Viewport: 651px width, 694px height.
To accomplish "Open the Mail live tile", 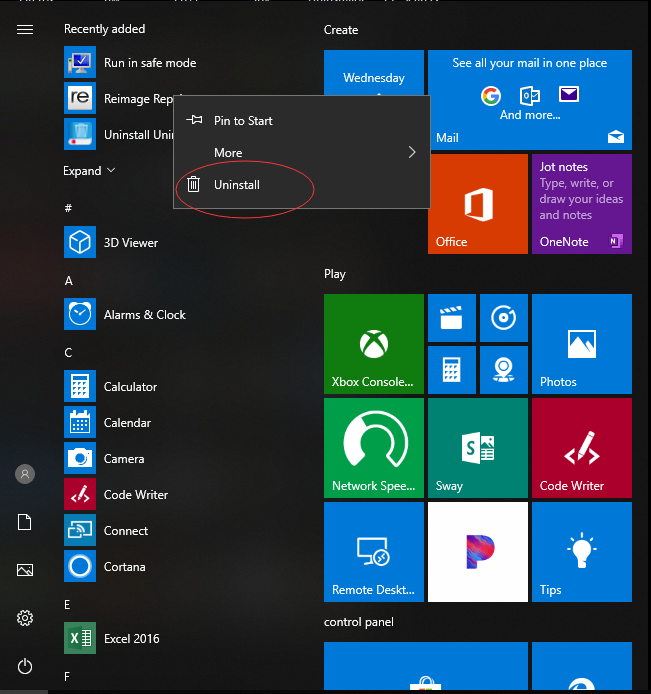I will 530,100.
